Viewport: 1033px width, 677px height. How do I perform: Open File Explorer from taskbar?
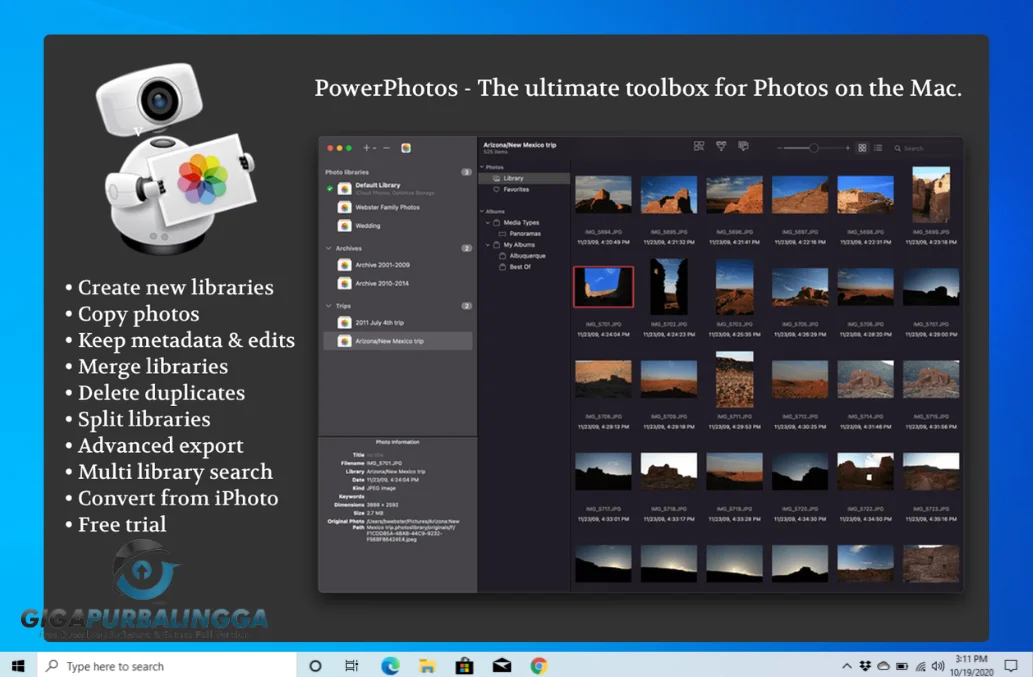point(427,666)
